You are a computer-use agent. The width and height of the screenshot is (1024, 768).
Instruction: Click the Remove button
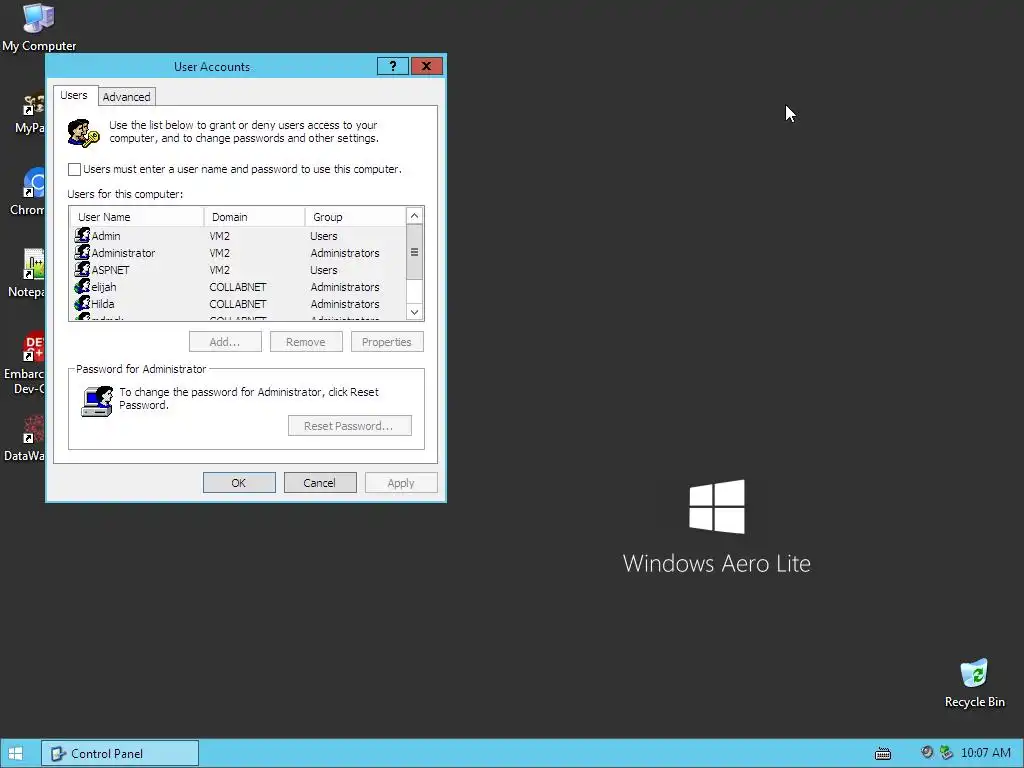pos(306,342)
